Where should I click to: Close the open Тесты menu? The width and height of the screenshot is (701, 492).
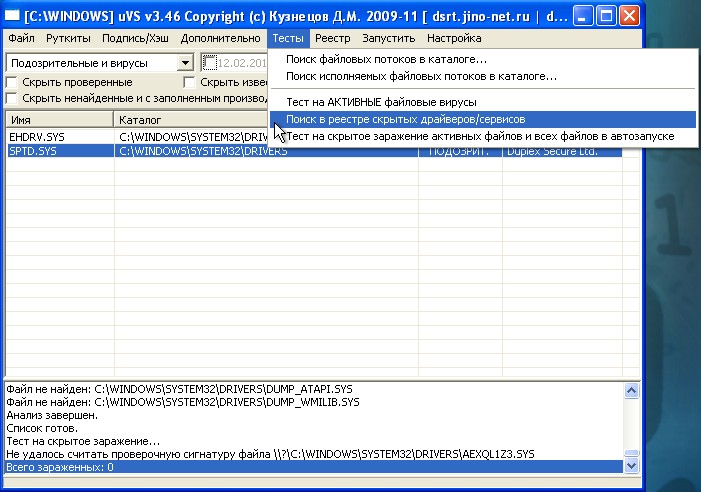tap(288, 38)
